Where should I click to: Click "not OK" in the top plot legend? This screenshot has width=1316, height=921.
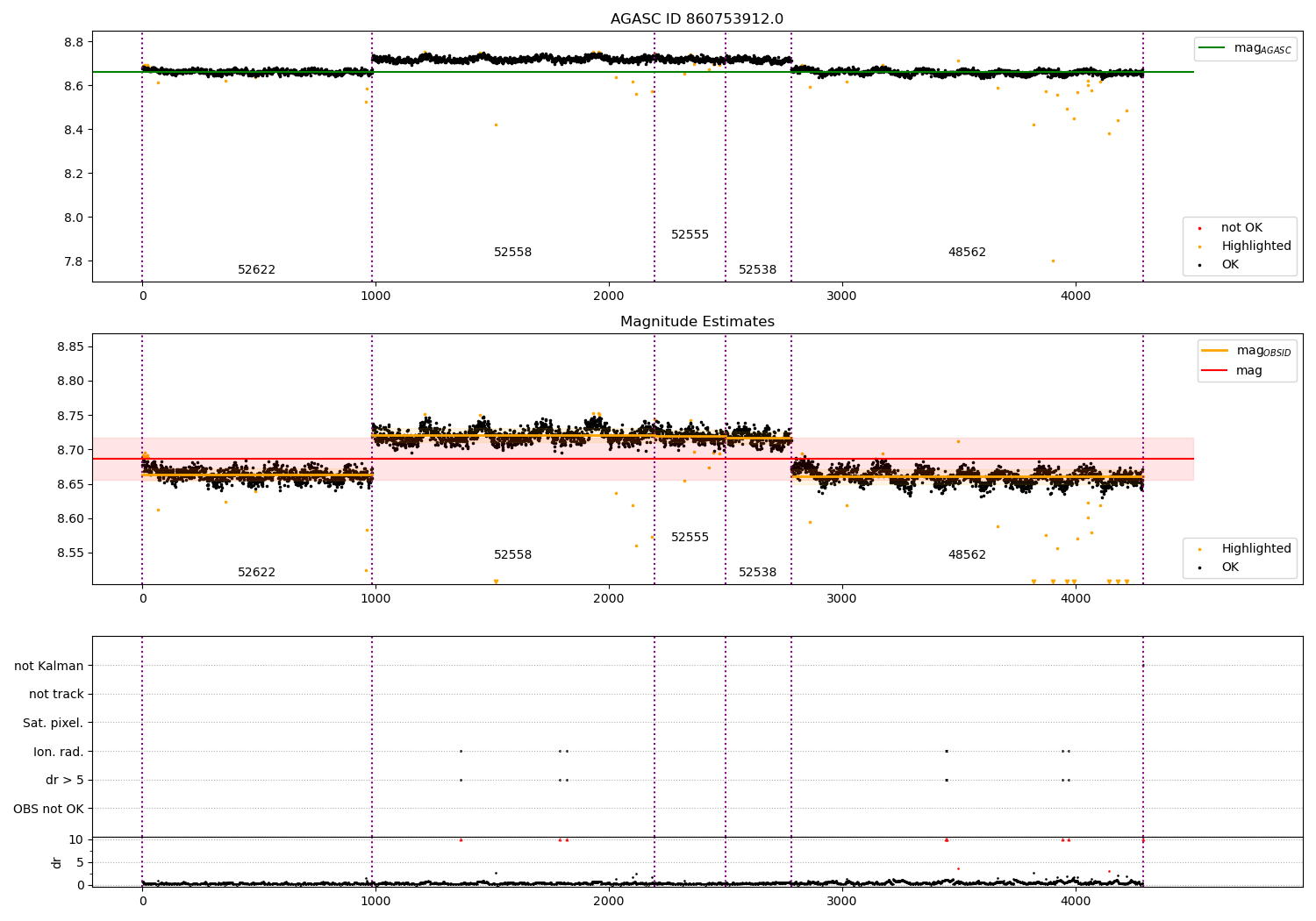(x=1240, y=228)
